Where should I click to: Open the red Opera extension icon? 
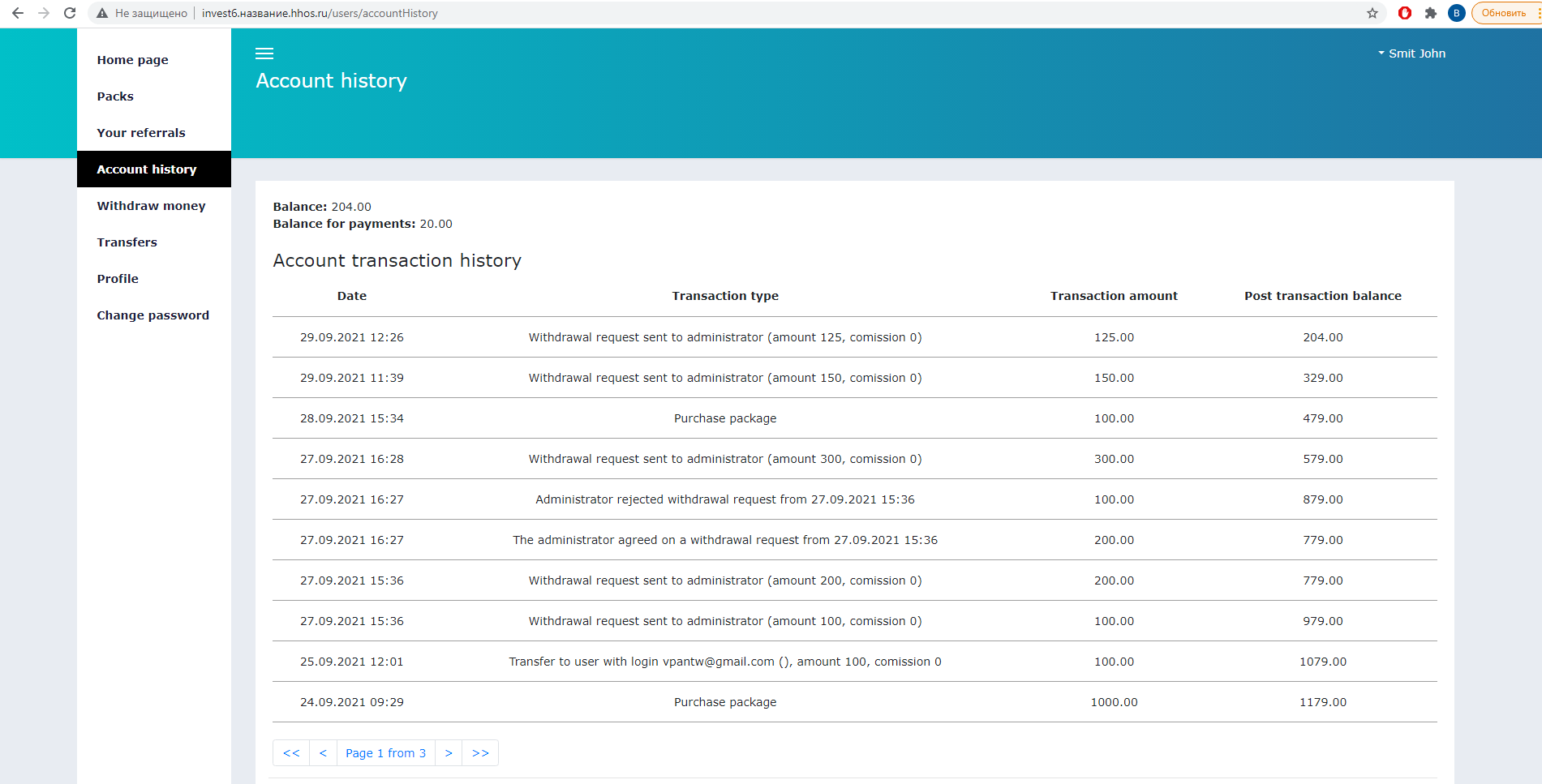1405,13
